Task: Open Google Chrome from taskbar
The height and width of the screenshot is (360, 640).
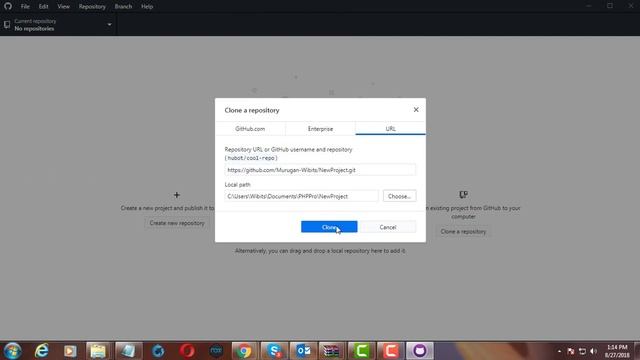Action: [244, 351]
